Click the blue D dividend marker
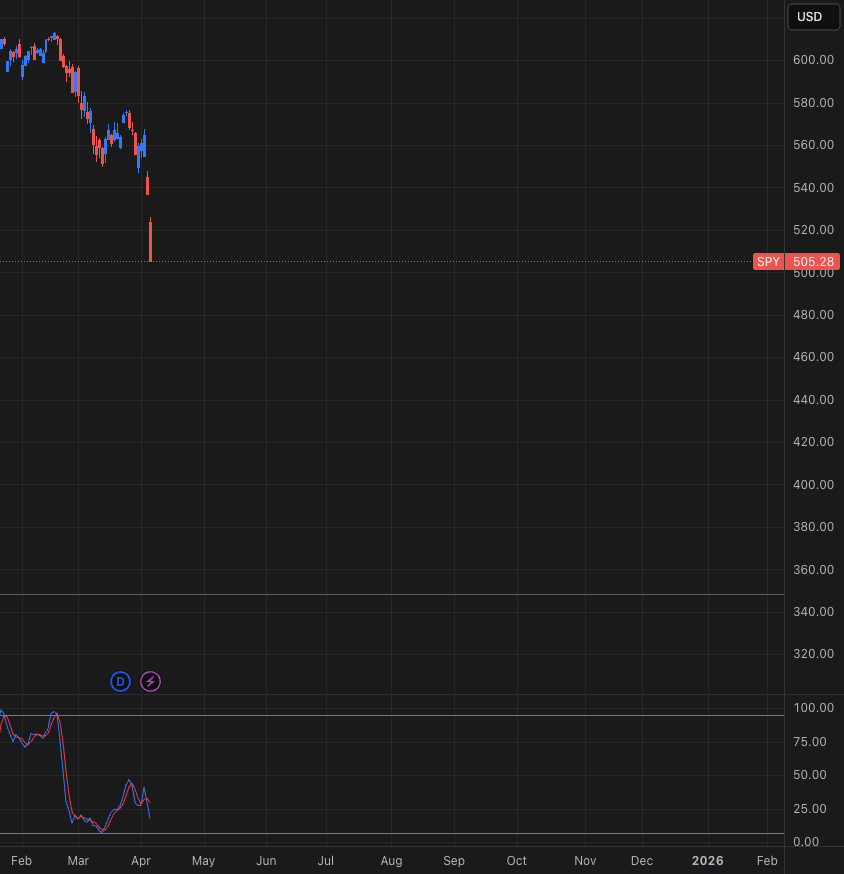 point(120,681)
